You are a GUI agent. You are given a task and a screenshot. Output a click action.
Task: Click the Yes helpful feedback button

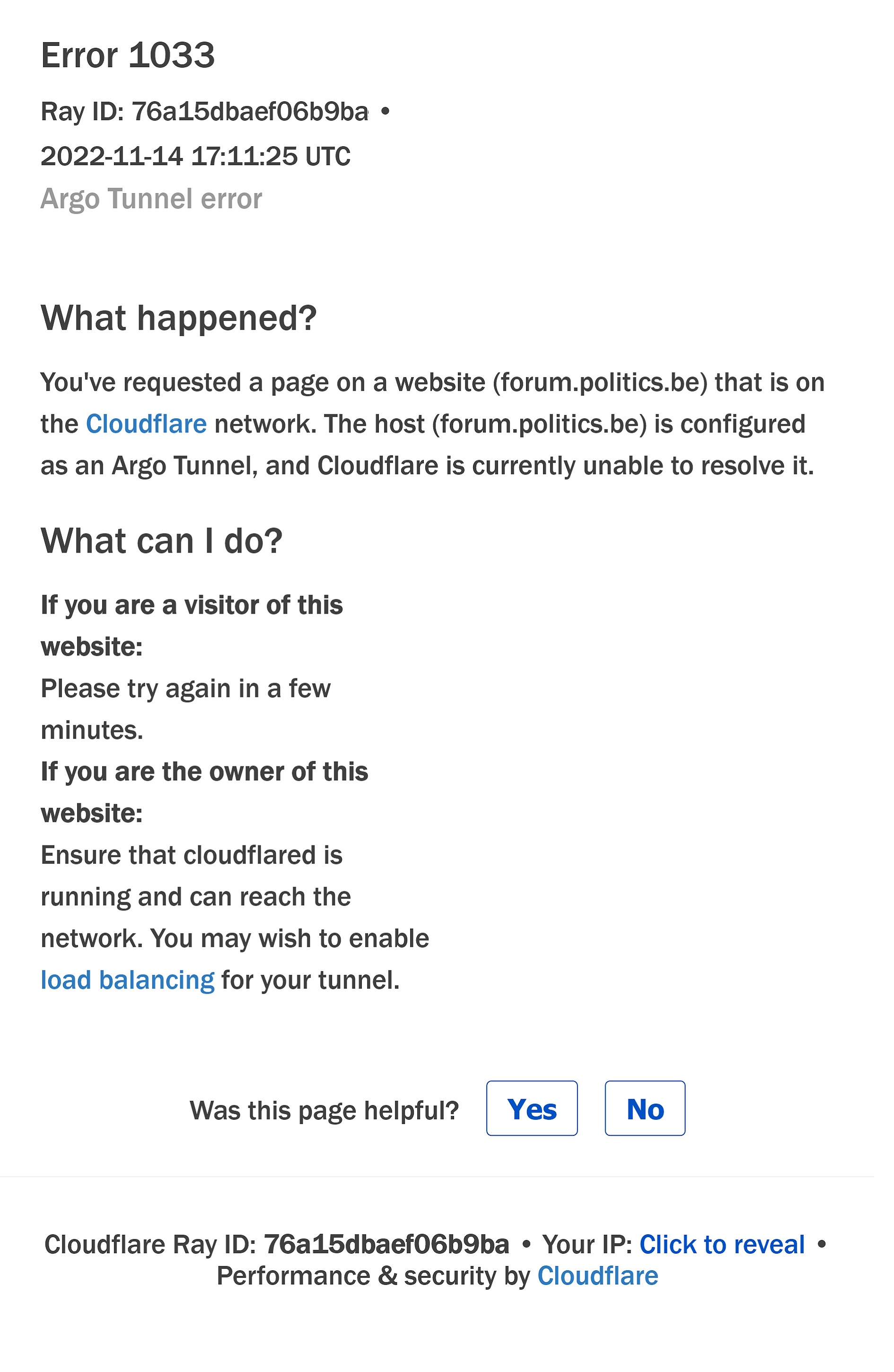tap(532, 1108)
